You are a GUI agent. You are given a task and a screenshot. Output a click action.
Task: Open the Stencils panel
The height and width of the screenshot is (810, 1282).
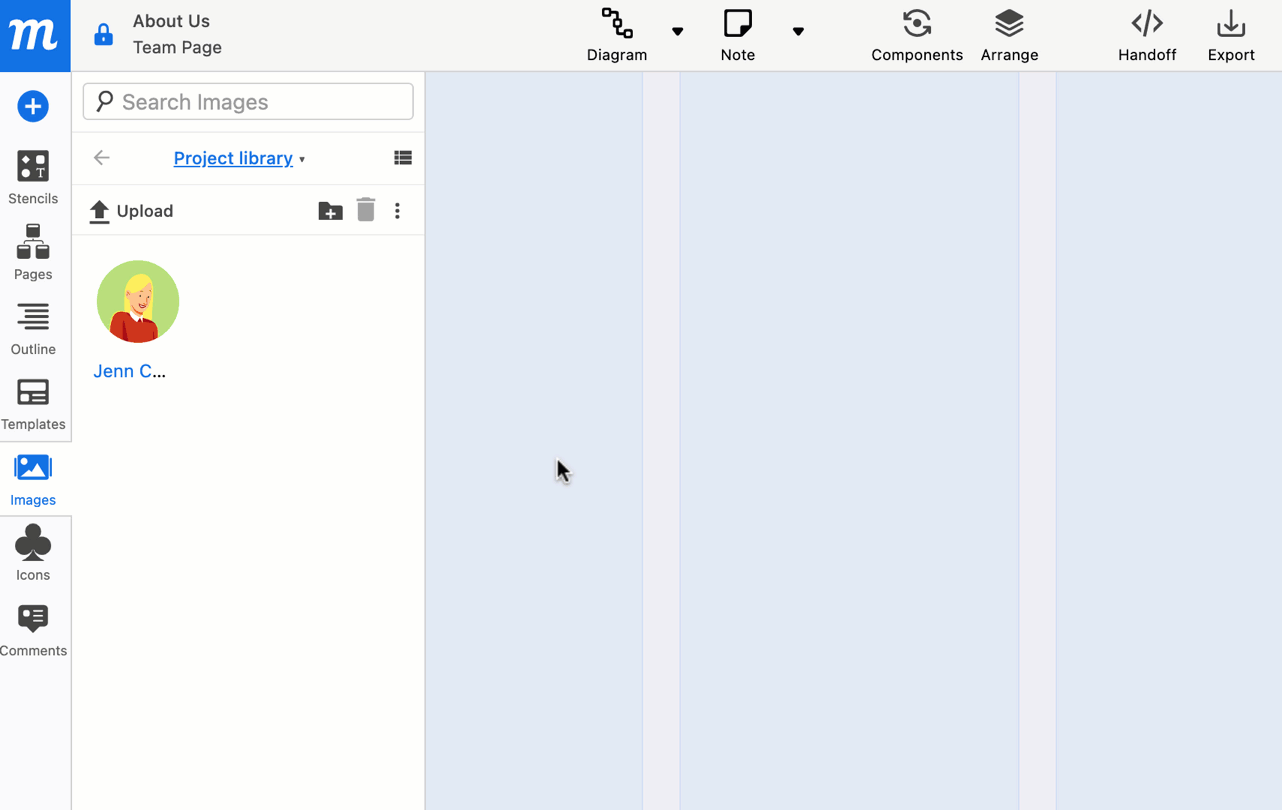pyautogui.click(x=33, y=175)
